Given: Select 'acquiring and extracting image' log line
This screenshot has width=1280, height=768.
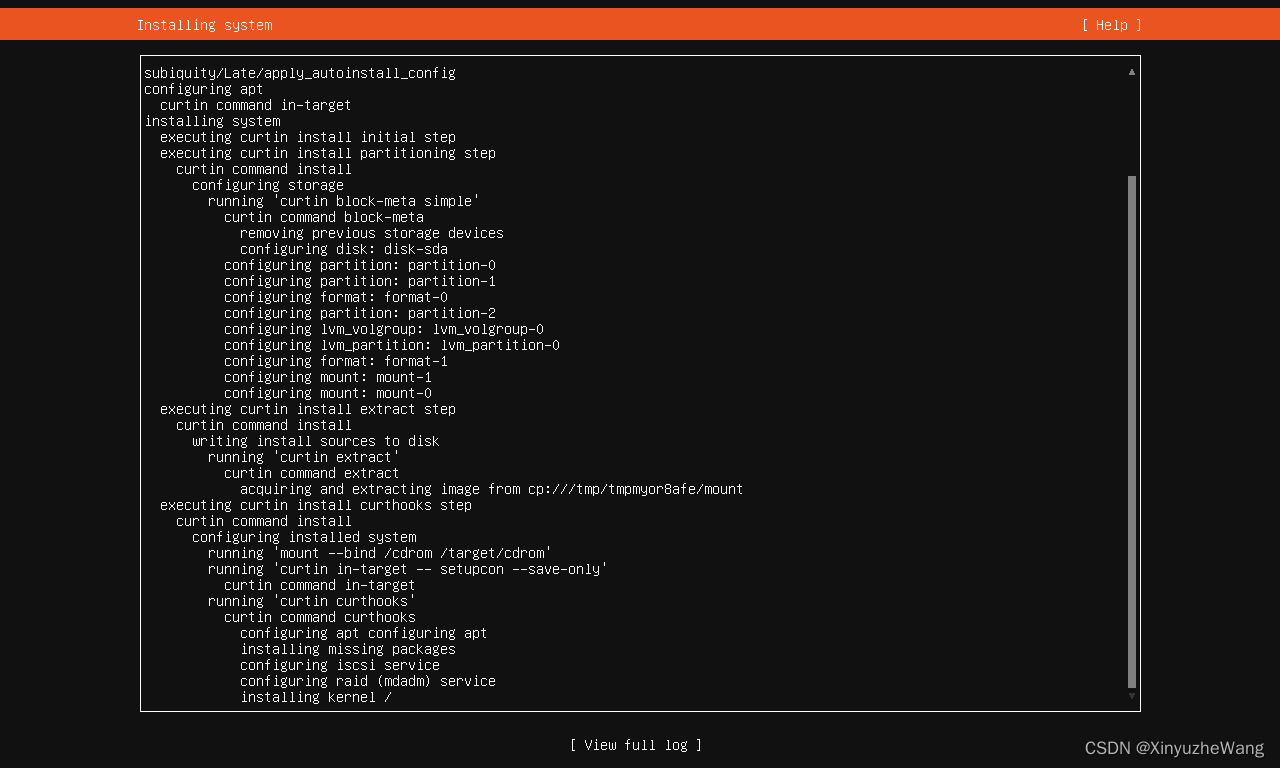Looking at the screenshot, I should click(492, 489).
